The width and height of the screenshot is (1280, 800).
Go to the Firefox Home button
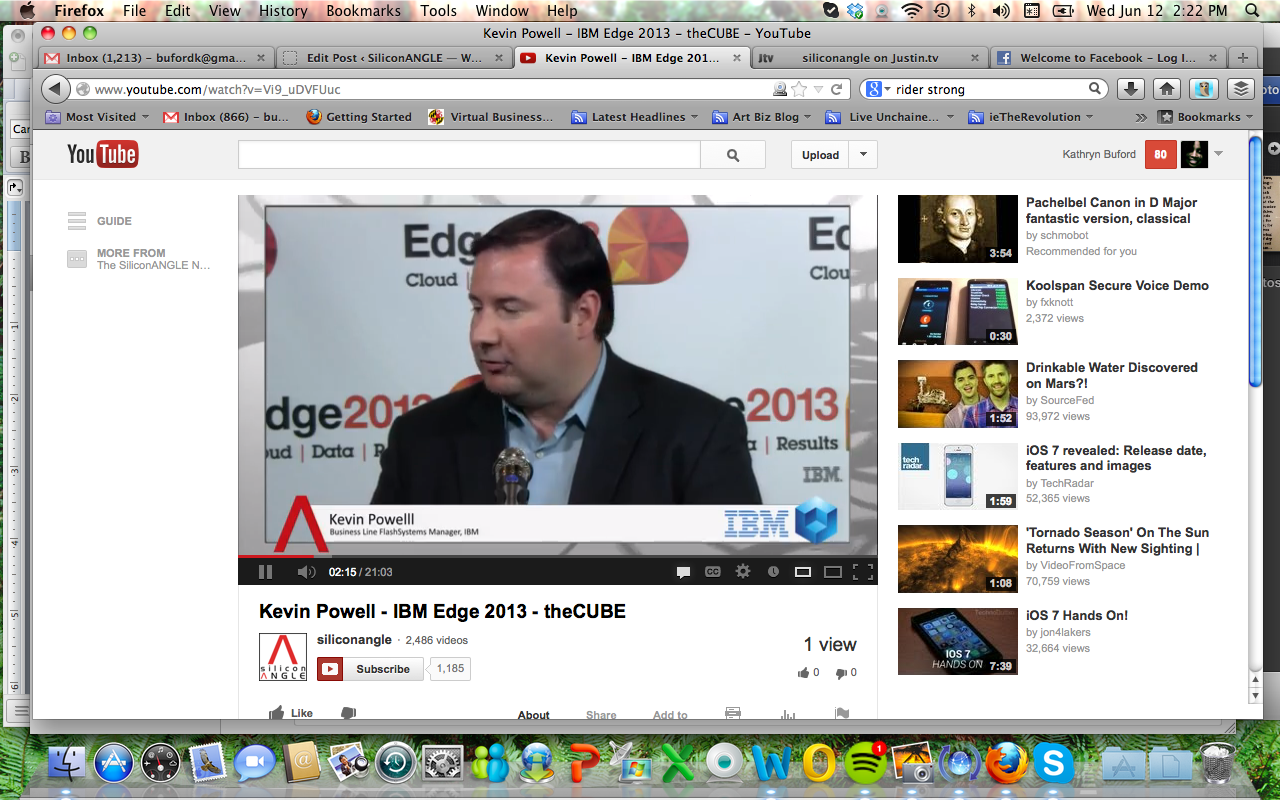point(1166,89)
